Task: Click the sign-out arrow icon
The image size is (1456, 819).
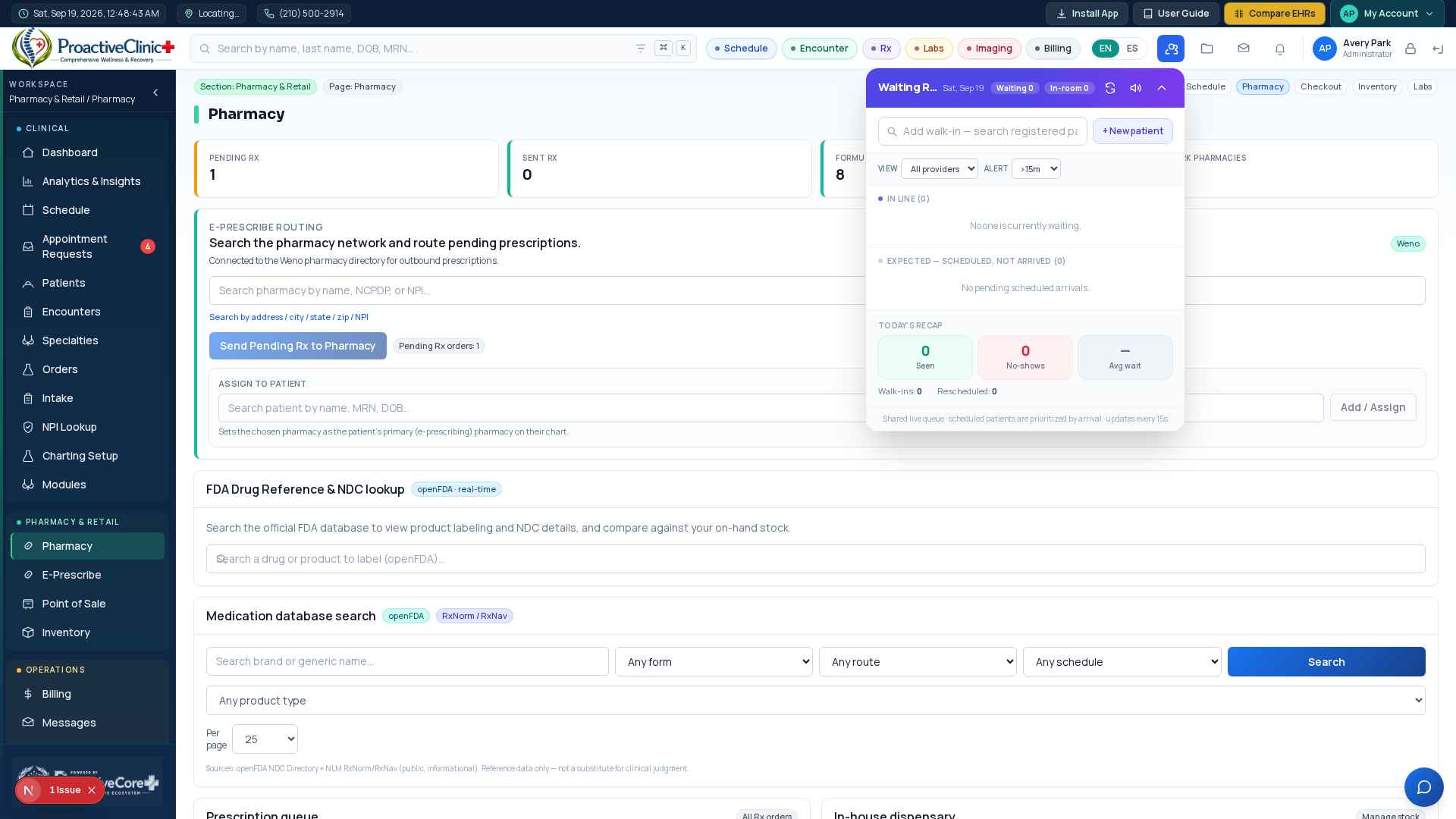Action: (1438, 49)
